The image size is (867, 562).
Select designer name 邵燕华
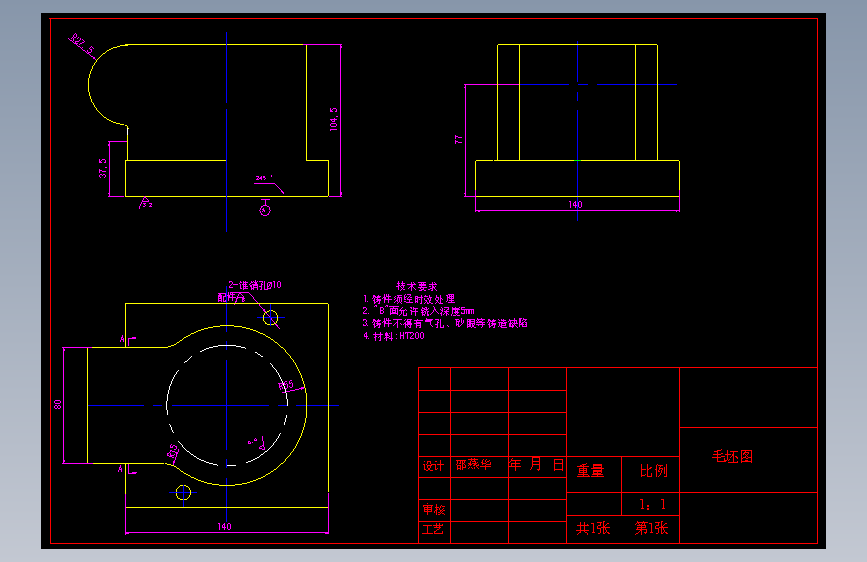[474, 465]
